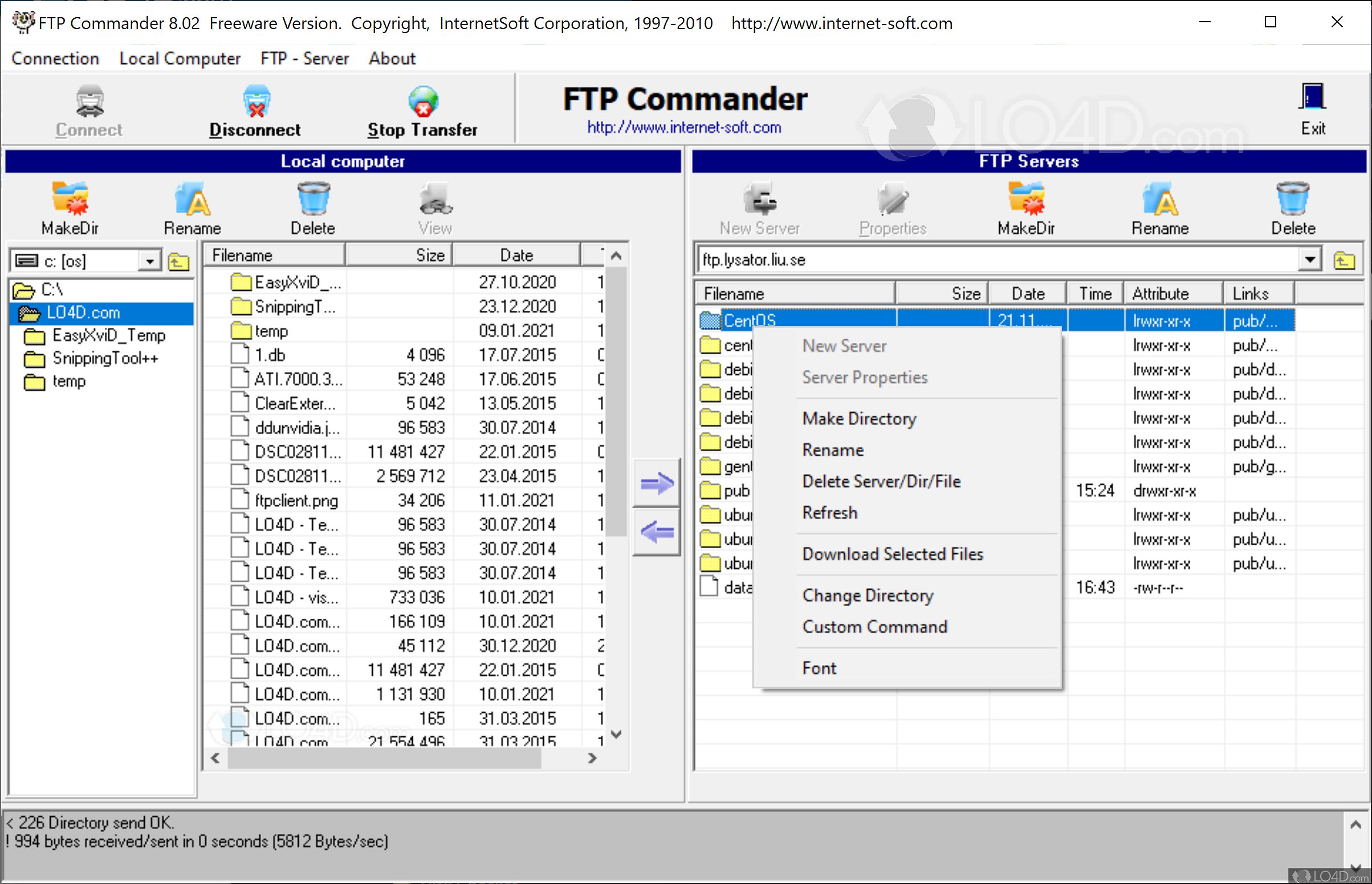Click Local computer Delete trash icon
This screenshot has width=1372, height=884.
313,198
